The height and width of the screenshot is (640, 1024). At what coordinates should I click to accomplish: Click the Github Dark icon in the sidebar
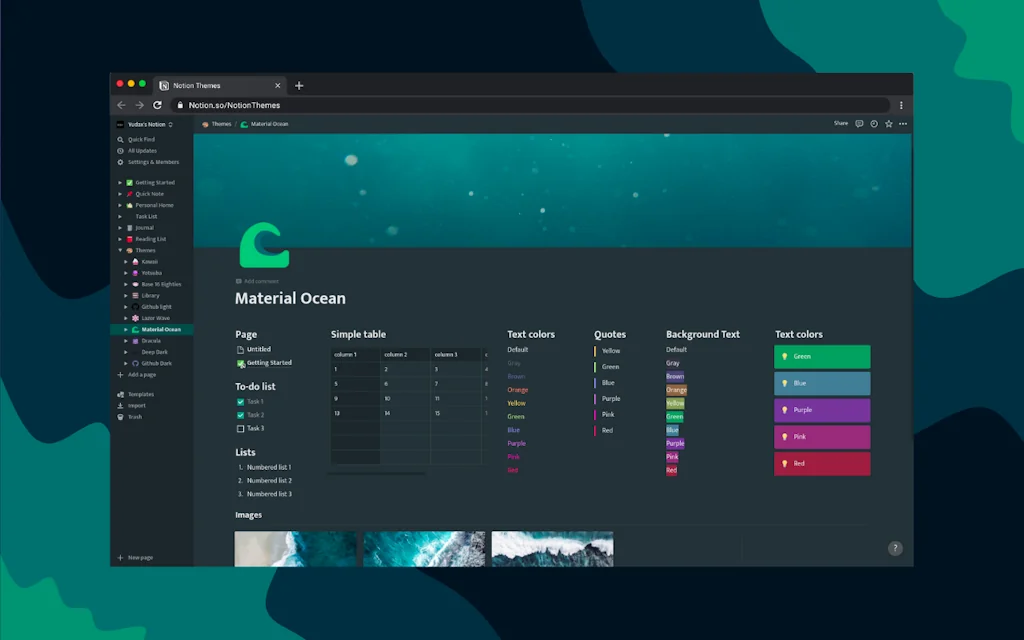[135, 363]
